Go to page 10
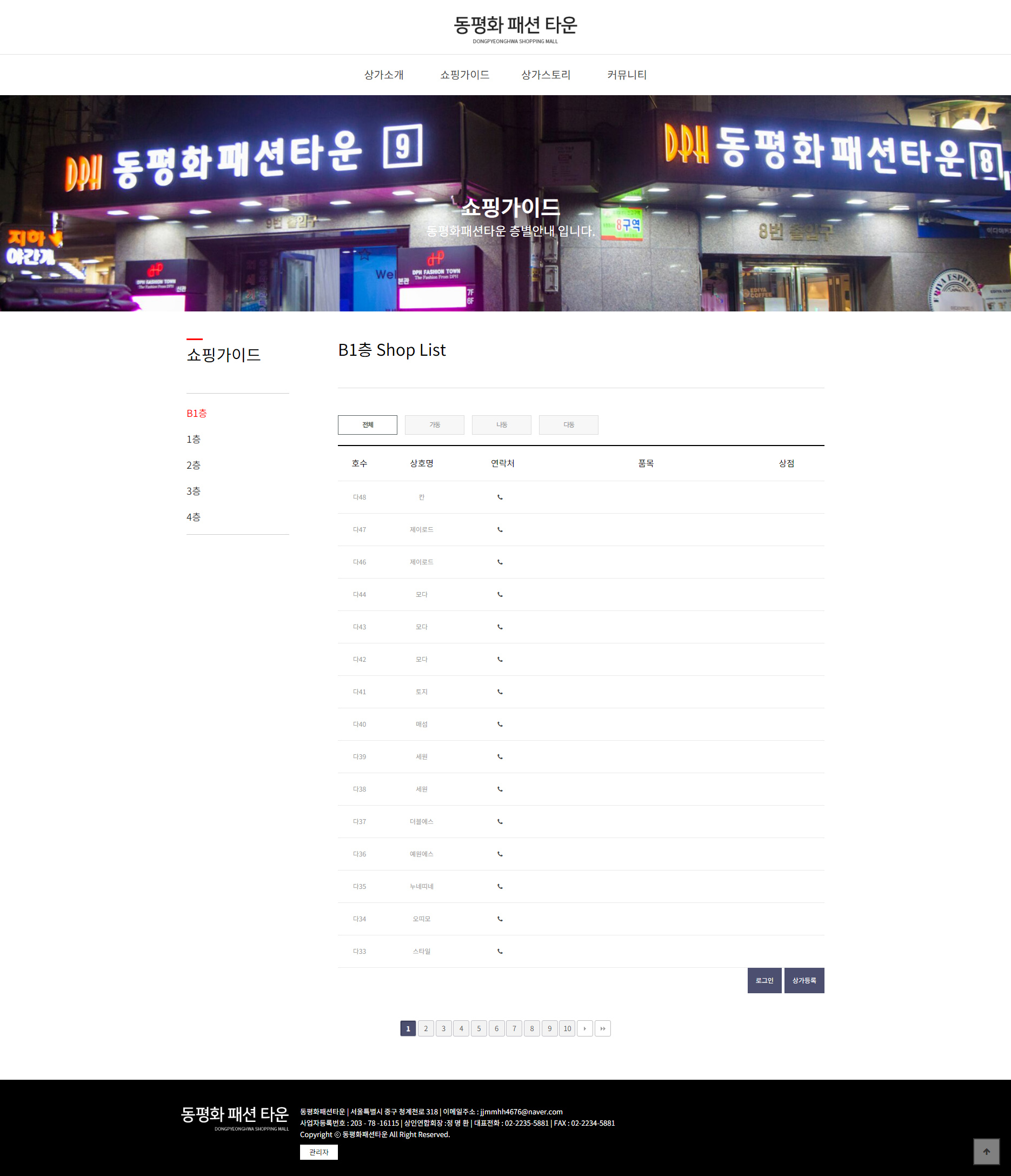Screen dimensions: 1011x1176 point(567,1028)
